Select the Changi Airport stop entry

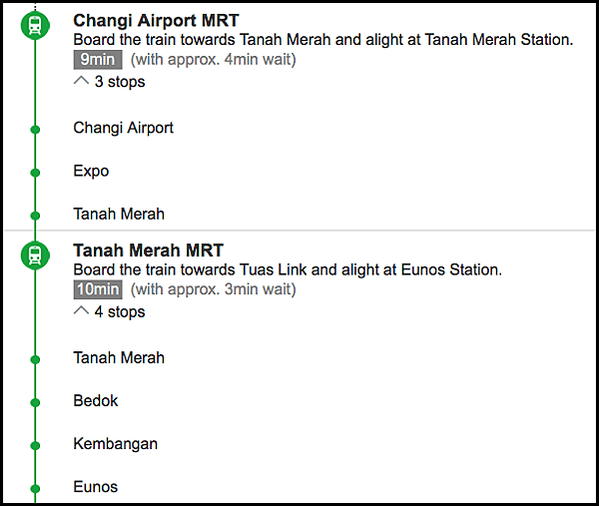click(123, 128)
